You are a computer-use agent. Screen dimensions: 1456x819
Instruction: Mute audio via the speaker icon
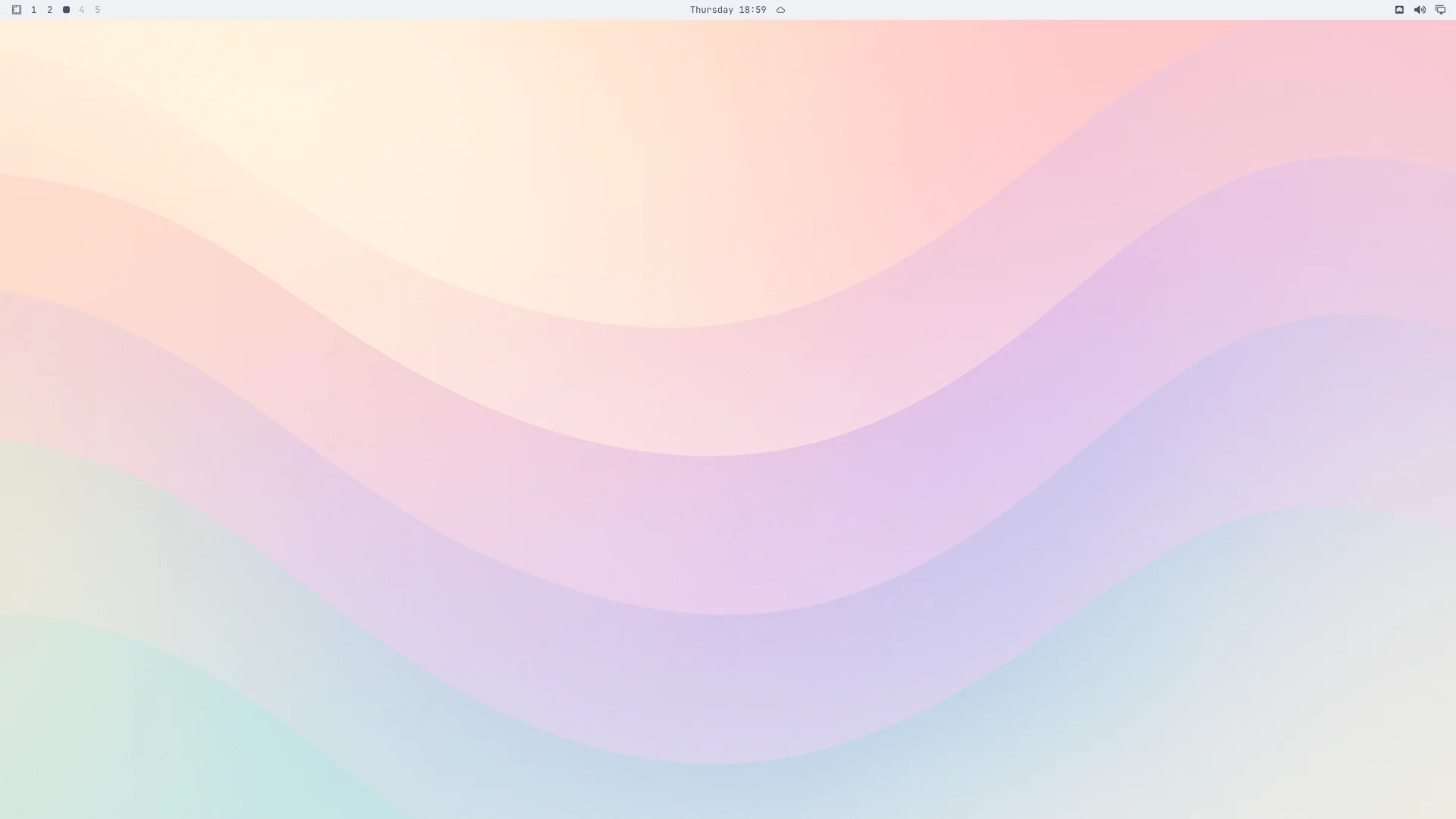click(1420, 10)
